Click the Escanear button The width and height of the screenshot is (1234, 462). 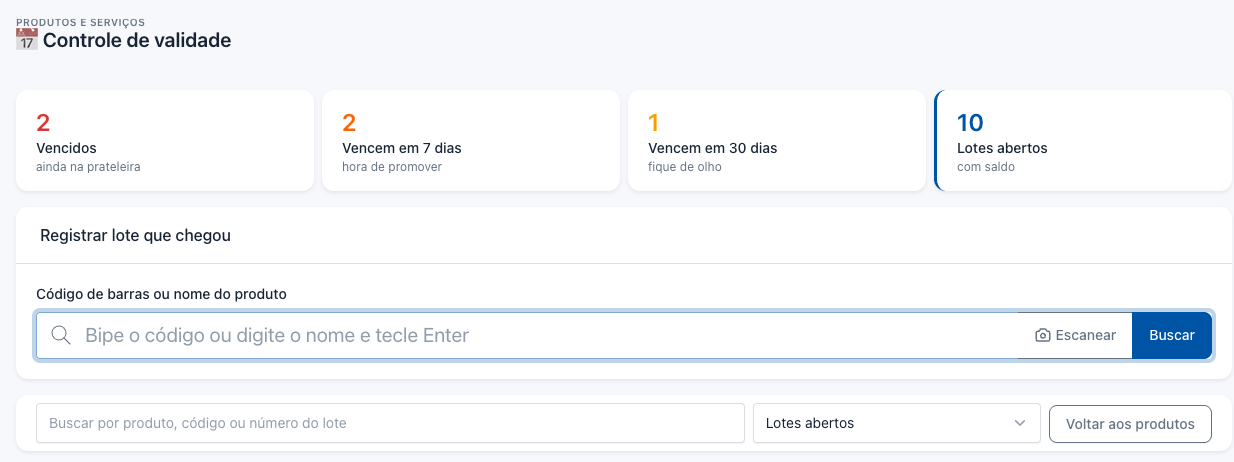tap(1075, 335)
